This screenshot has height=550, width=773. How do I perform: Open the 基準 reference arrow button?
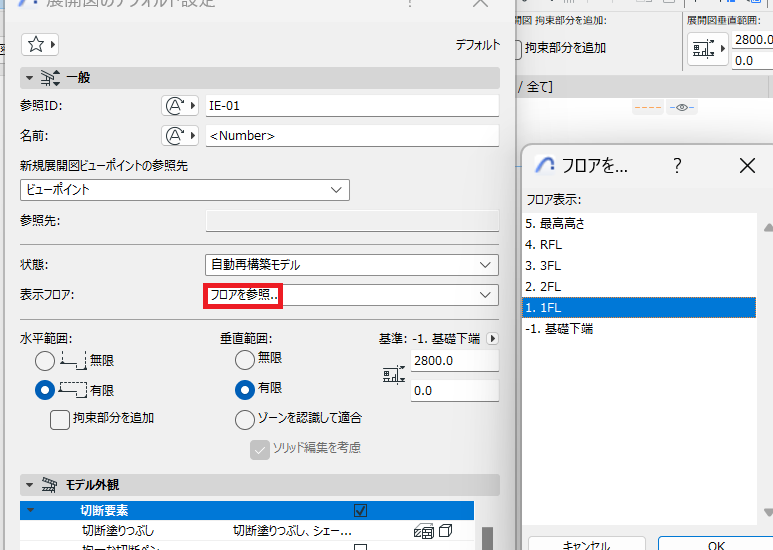(x=492, y=339)
